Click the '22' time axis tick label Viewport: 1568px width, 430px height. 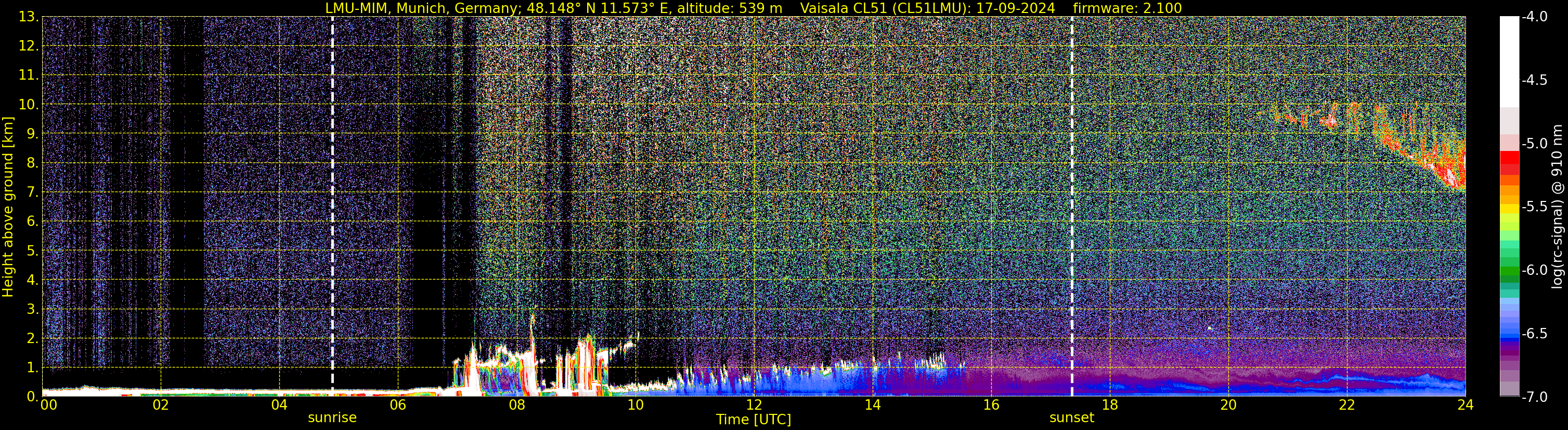pos(1347,406)
